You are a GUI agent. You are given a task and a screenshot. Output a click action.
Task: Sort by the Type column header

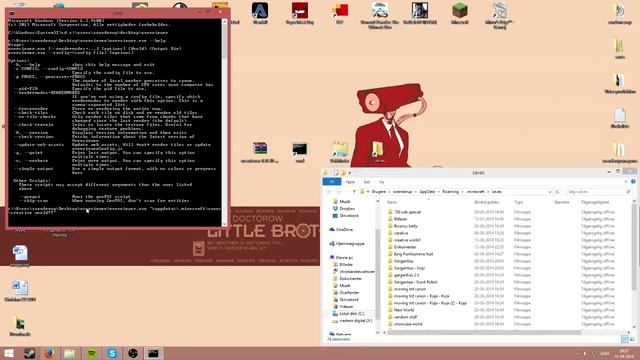[518, 202]
